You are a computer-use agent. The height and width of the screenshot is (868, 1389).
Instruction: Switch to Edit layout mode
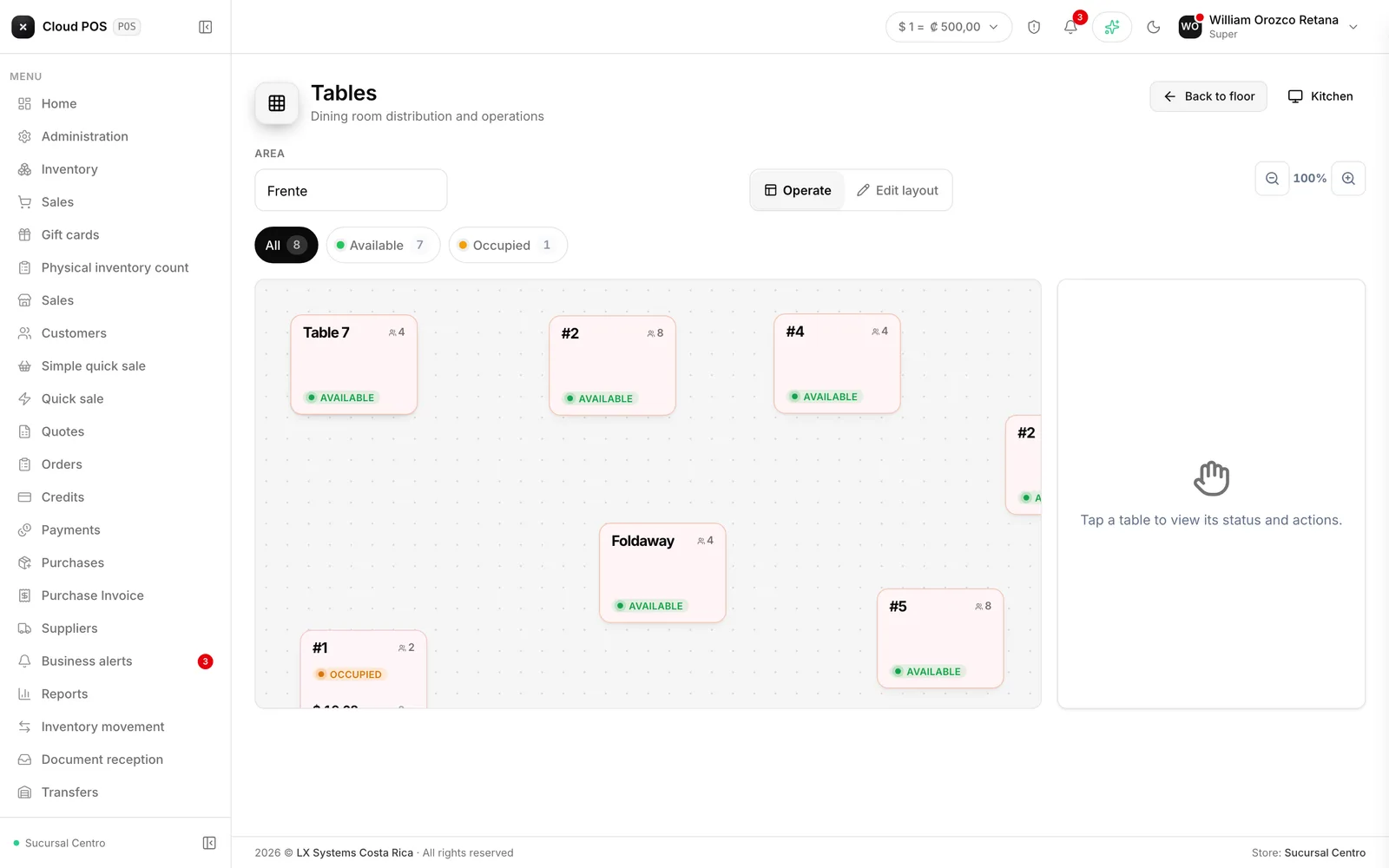[x=898, y=190]
